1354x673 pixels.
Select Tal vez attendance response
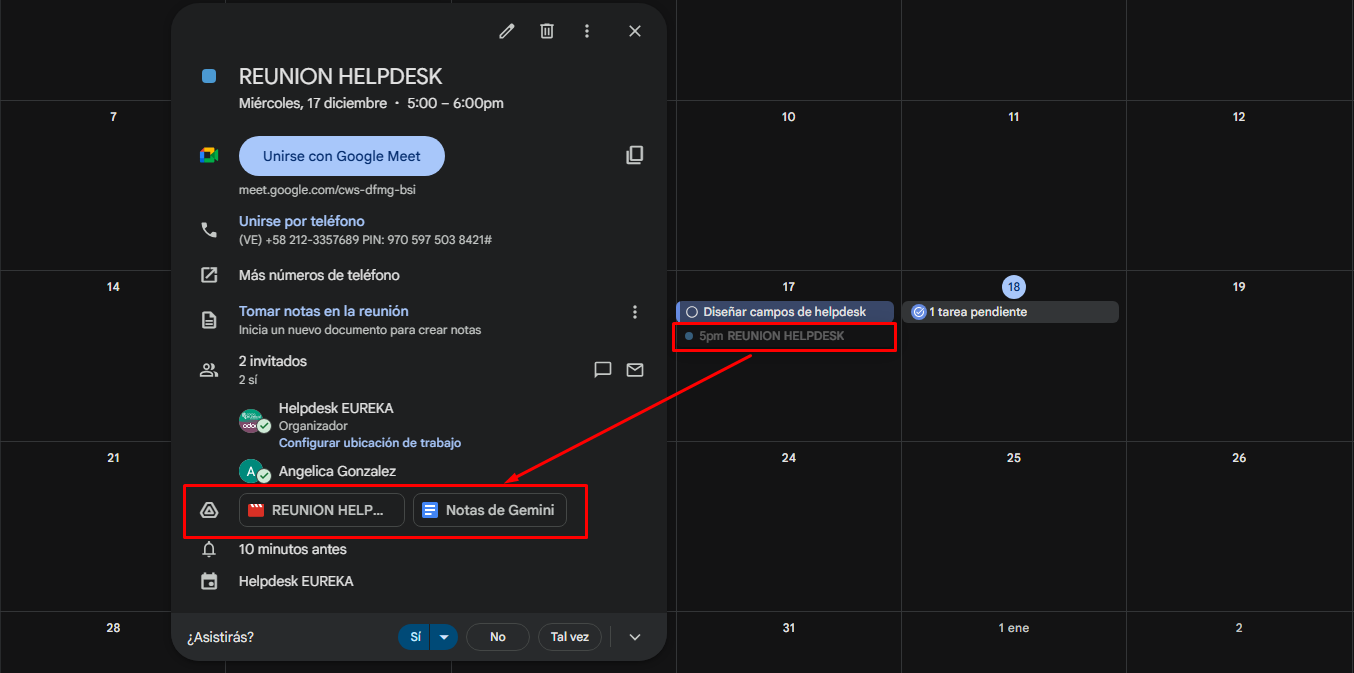[569, 637]
